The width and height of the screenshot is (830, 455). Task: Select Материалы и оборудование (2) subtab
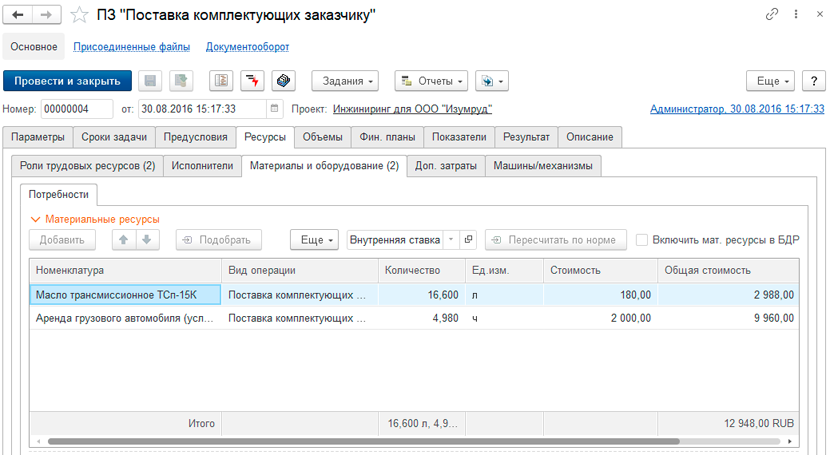pyautogui.click(x=324, y=166)
